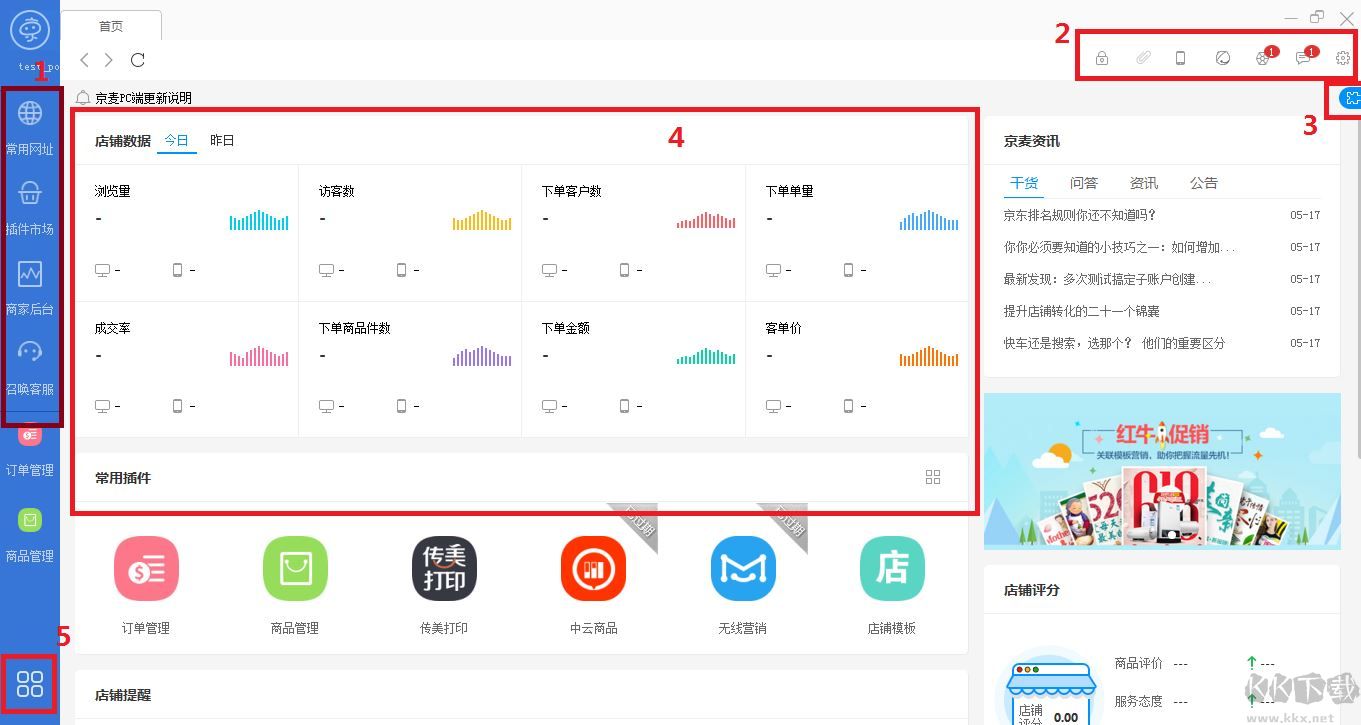The image size is (1361, 725).
Task: Click the 客单价 orange bar chart
Action: [x=929, y=356]
